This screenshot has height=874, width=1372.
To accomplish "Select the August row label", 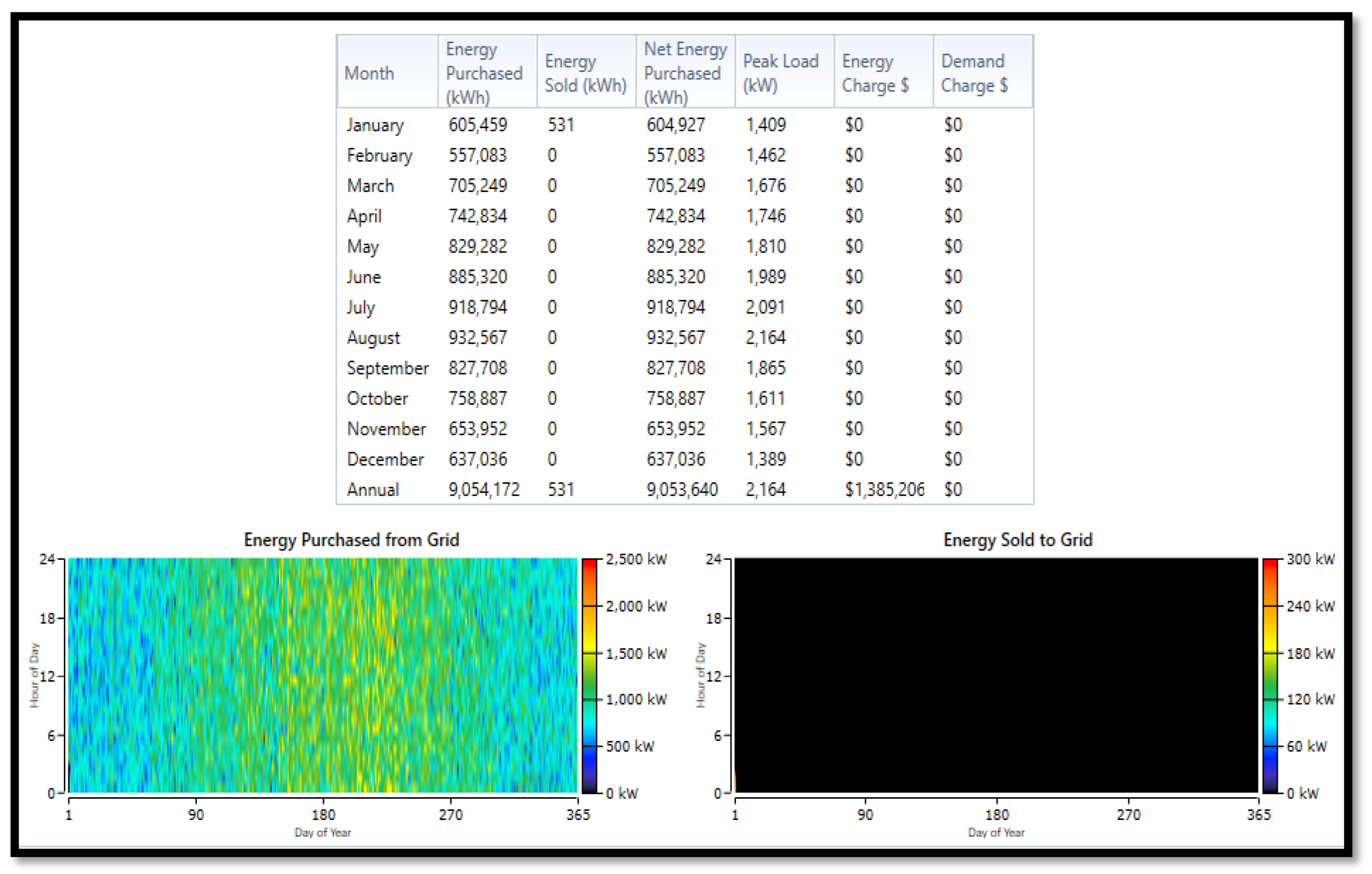I will (373, 338).
